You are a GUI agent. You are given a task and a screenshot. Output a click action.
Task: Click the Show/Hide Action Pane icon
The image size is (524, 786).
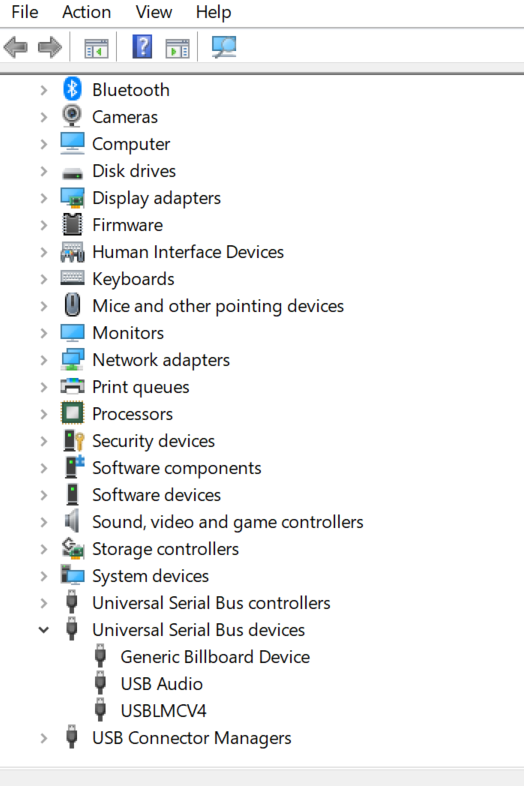click(x=178, y=48)
